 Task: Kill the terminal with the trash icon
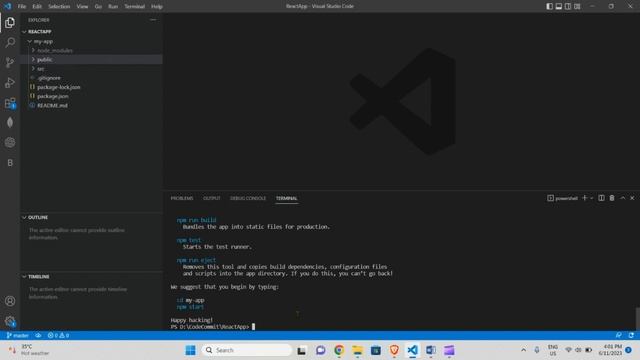pos(612,198)
